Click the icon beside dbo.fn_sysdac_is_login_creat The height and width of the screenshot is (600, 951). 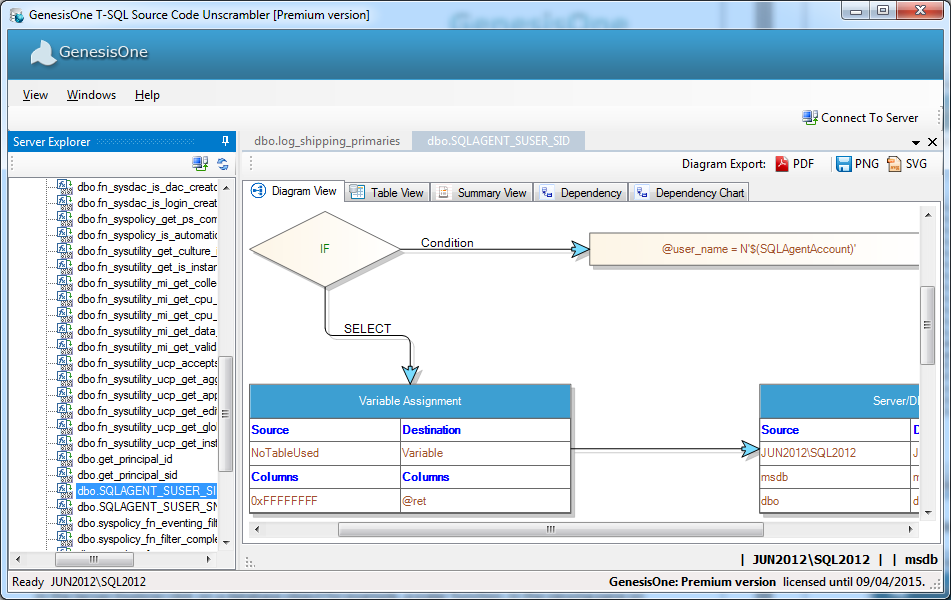coord(64,203)
